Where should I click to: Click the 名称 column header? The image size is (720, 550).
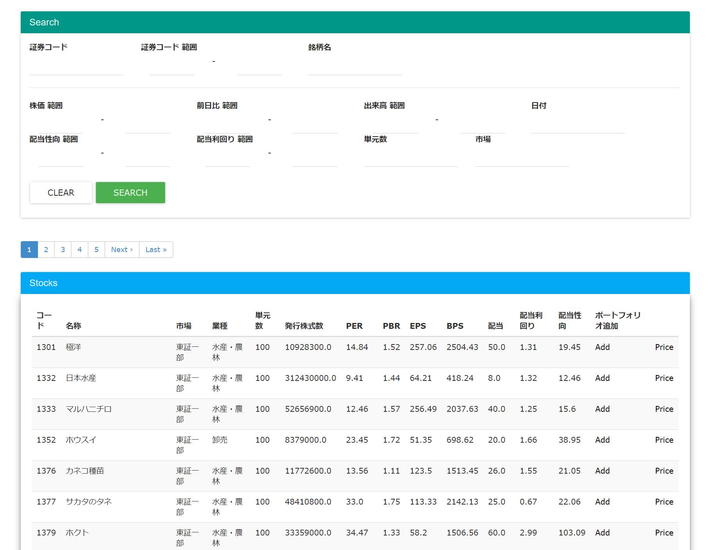tap(73, 326)
